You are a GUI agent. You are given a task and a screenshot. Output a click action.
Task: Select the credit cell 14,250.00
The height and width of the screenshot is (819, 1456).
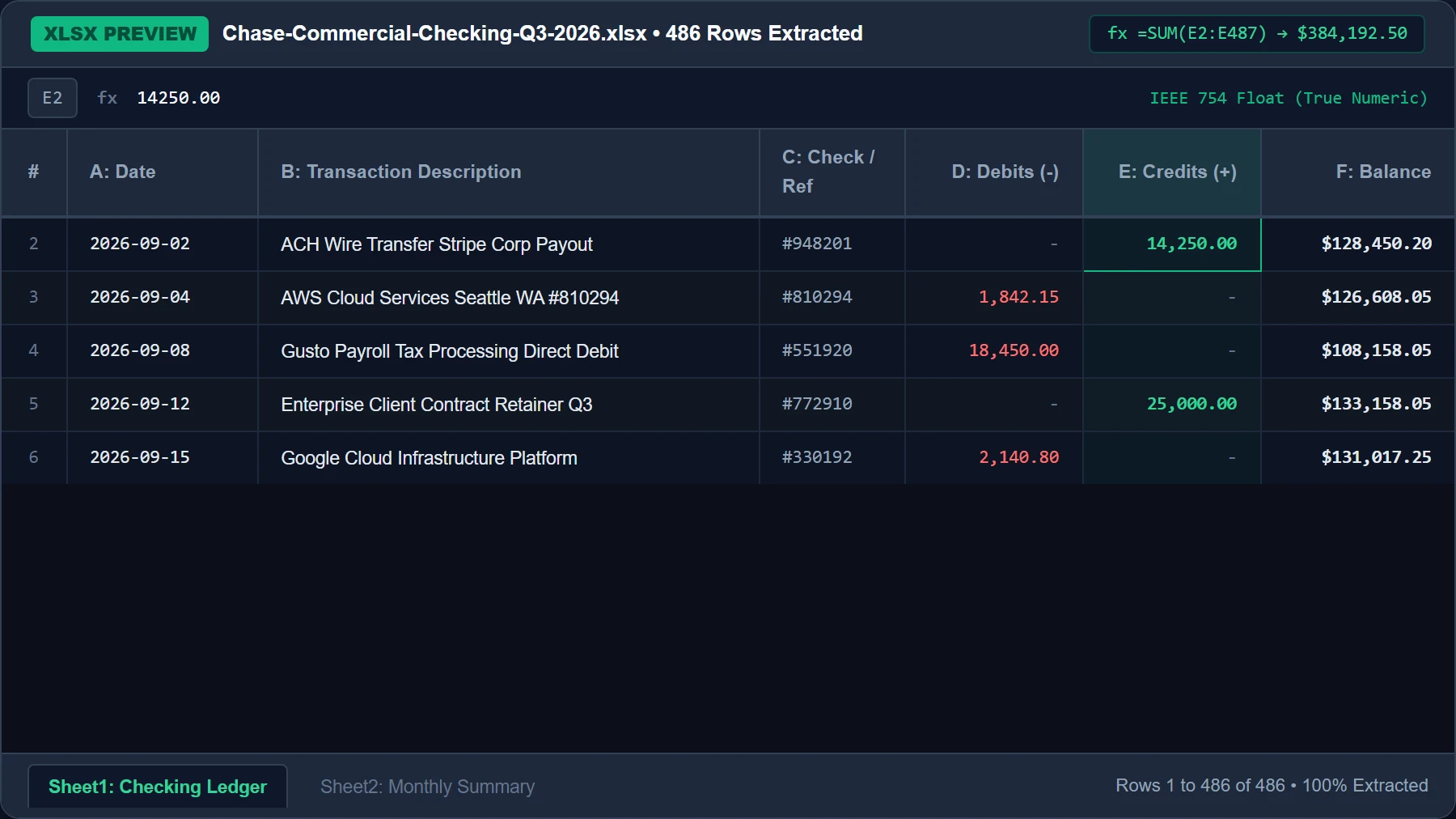pos(1172,244)
